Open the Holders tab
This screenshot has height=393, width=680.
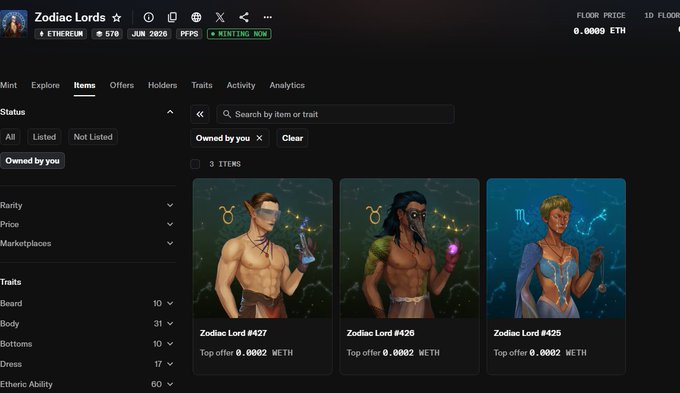tap(162, 85)
